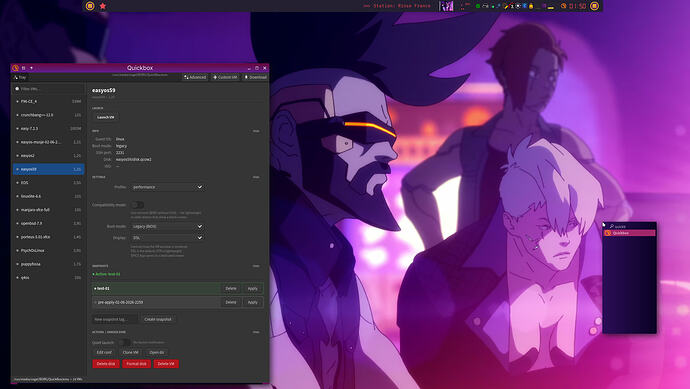Click the album art thumbnail in top panel
Screen dimensions: 690x389
[446, 6]
